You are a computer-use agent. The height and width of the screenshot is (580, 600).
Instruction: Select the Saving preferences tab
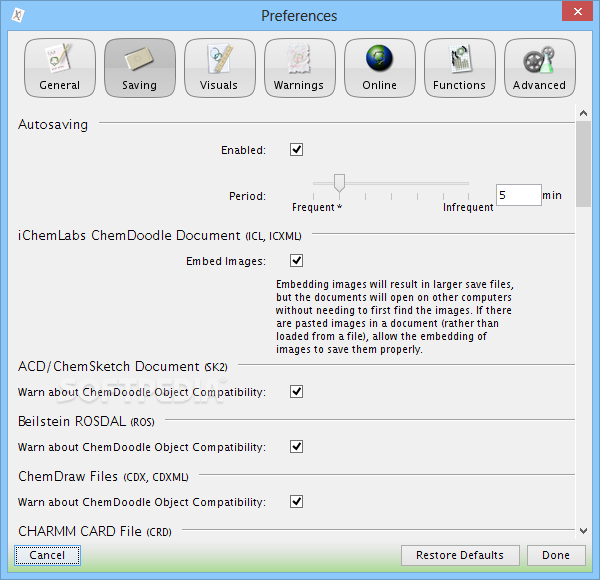pyautogui.click(x=140, y=68)
